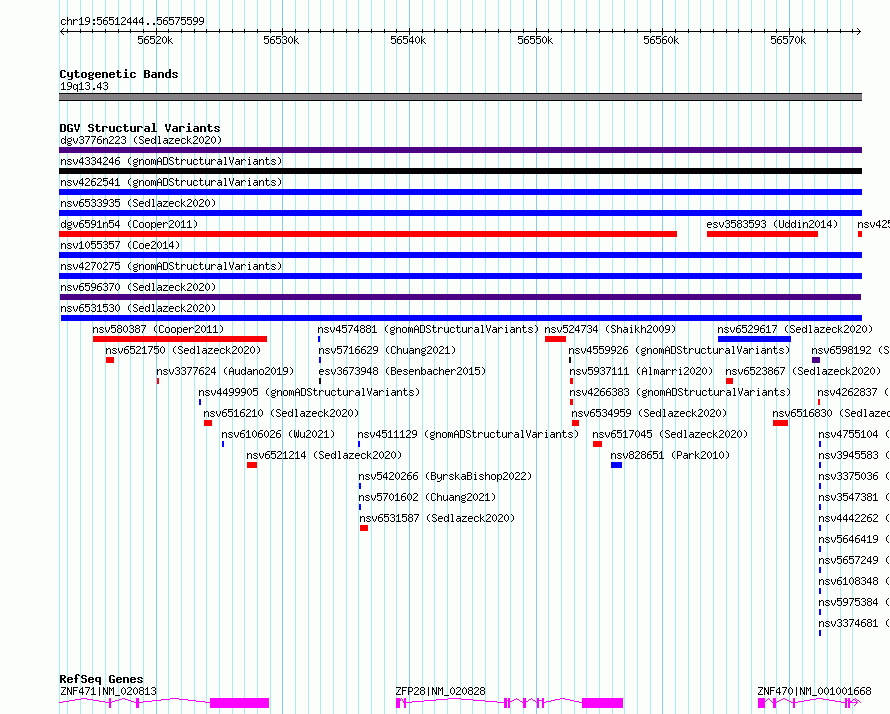Open variant nsv6531587 (Sedlazeck2020) label
The width and height of the screenshot is (890, 714).
click(x=437, y=518)
